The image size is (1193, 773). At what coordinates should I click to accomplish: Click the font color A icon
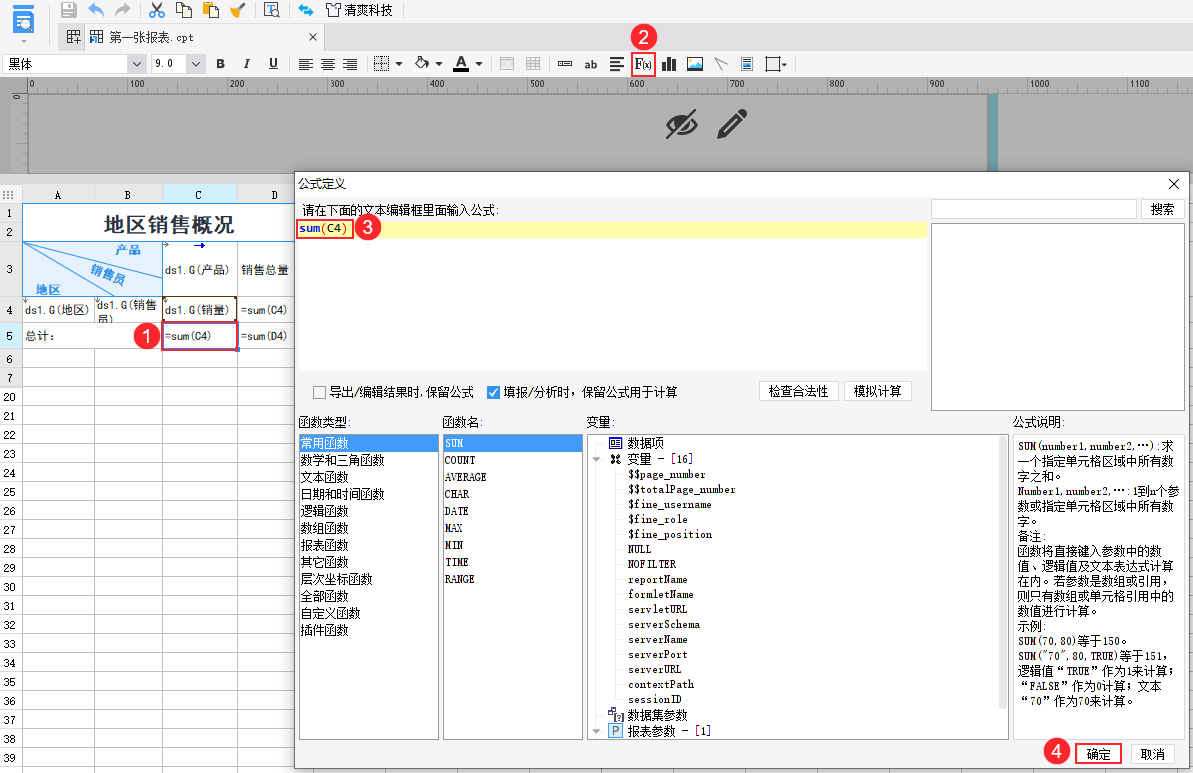pyautogui.click(x=461, y=64)
